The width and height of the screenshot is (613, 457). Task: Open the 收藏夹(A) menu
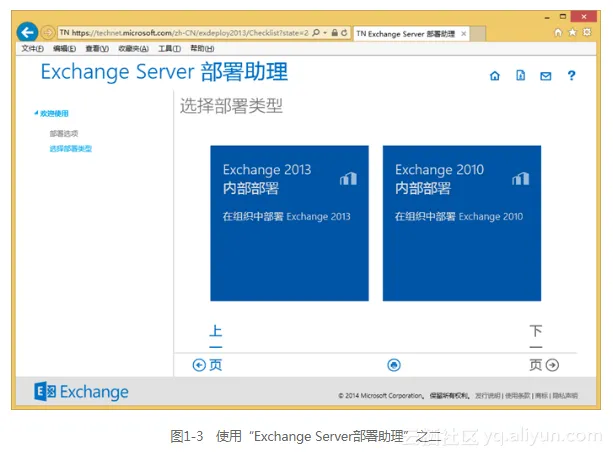tap(133, 49)
